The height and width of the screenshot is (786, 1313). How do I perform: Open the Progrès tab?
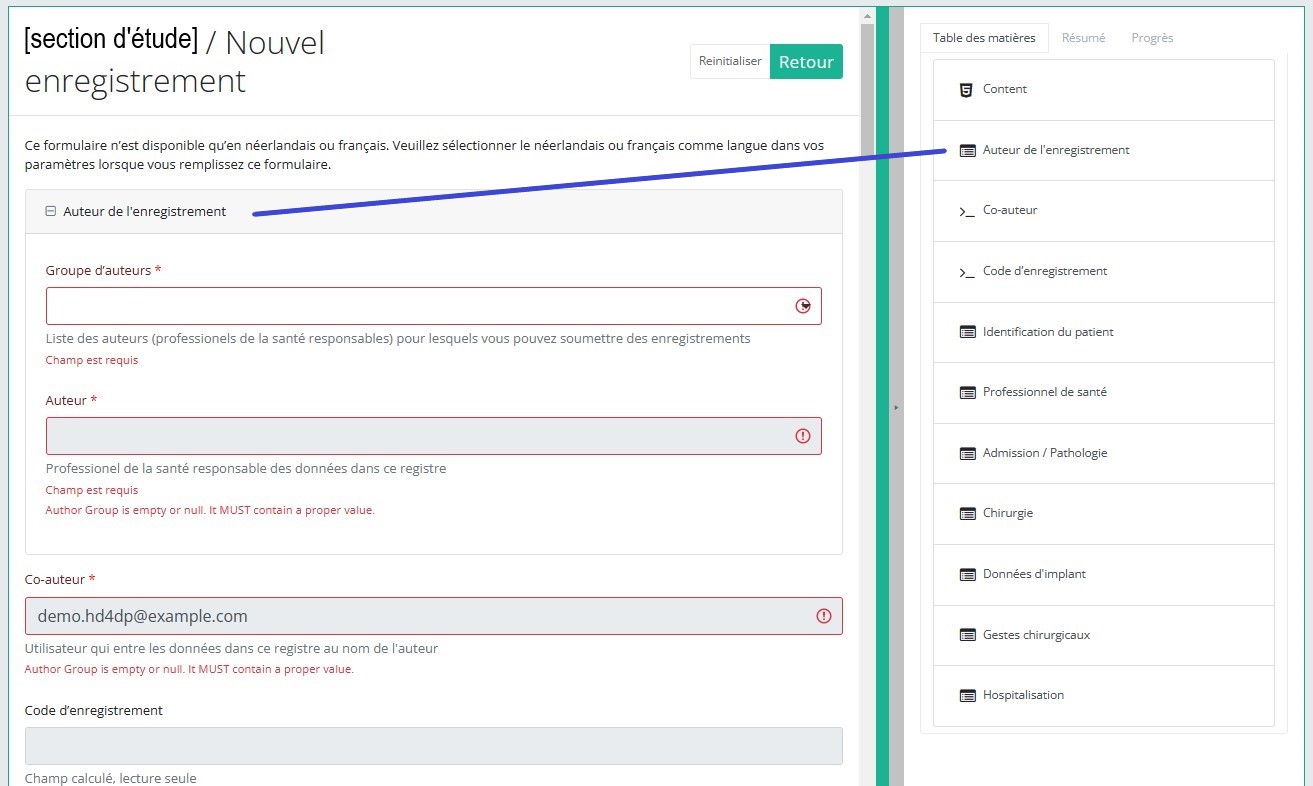(1152, 38)
